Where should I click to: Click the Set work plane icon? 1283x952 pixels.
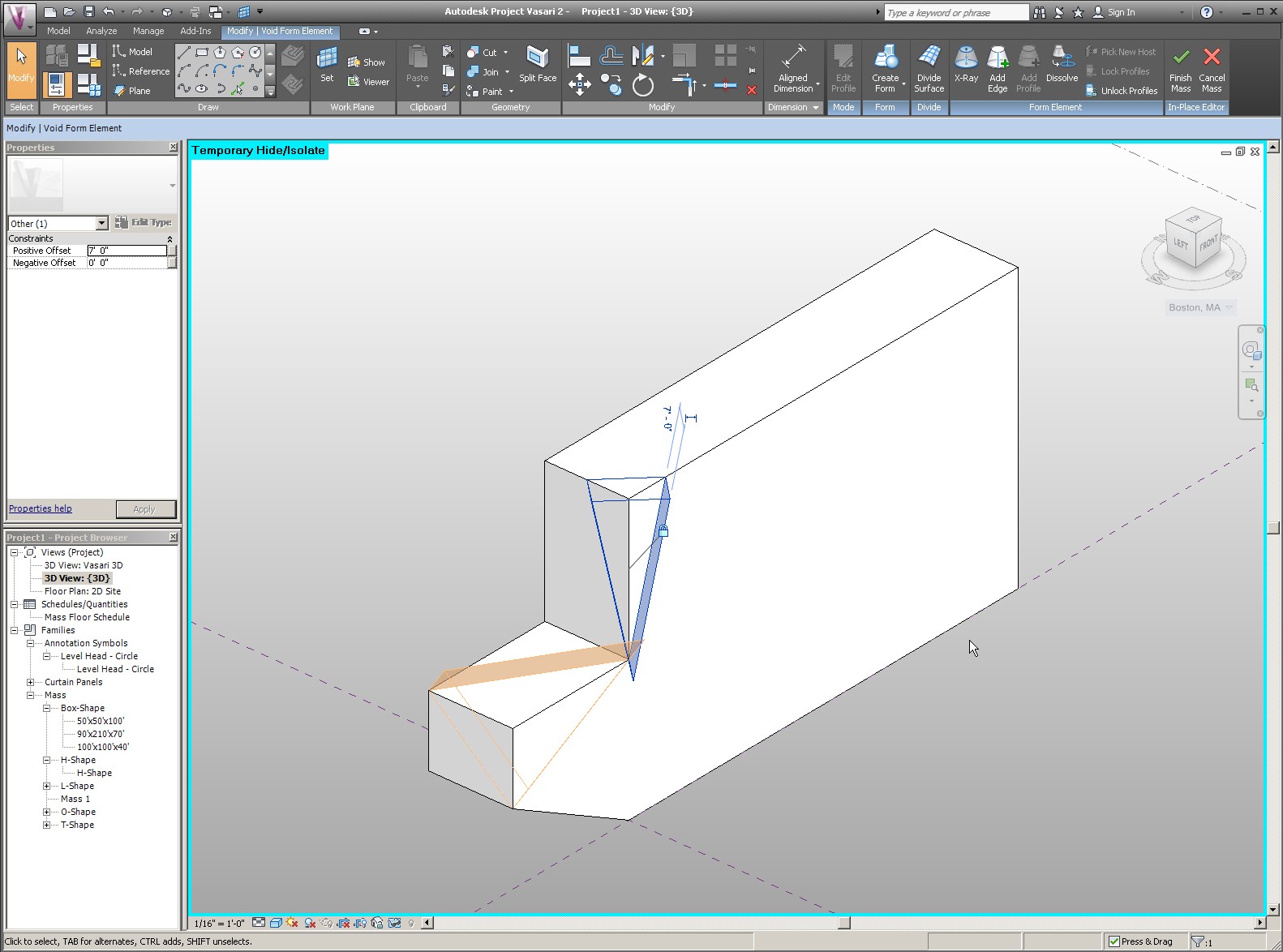point(327,65)
